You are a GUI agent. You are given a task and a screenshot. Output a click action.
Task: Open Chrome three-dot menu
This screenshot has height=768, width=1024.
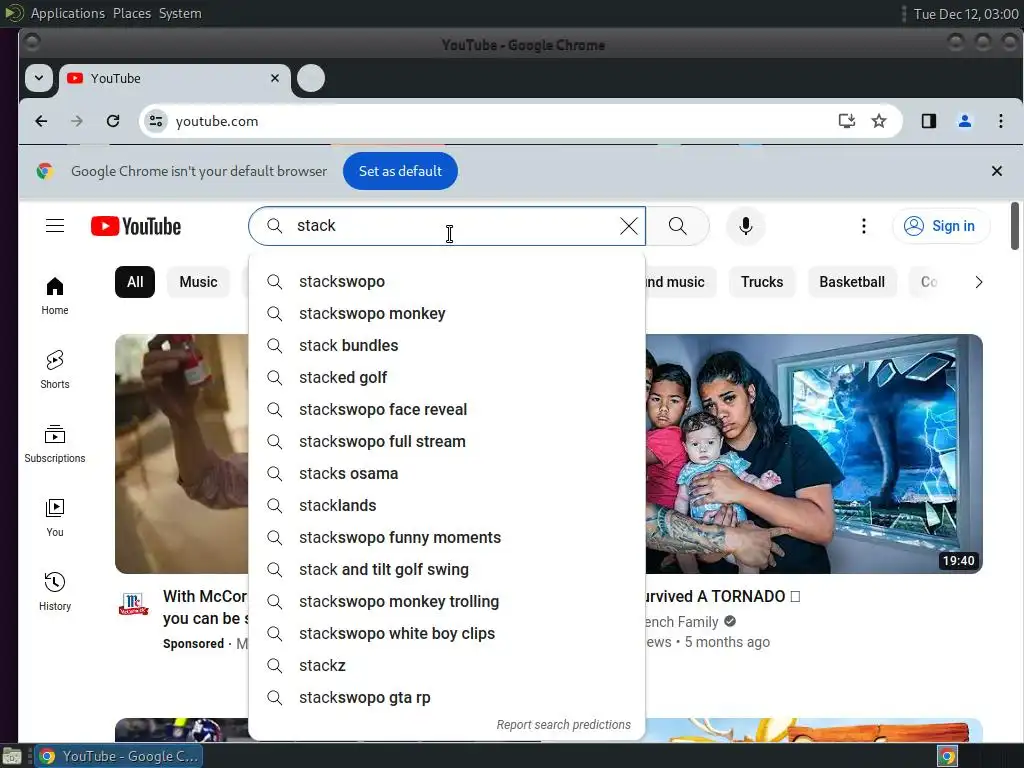(1000, 121)
